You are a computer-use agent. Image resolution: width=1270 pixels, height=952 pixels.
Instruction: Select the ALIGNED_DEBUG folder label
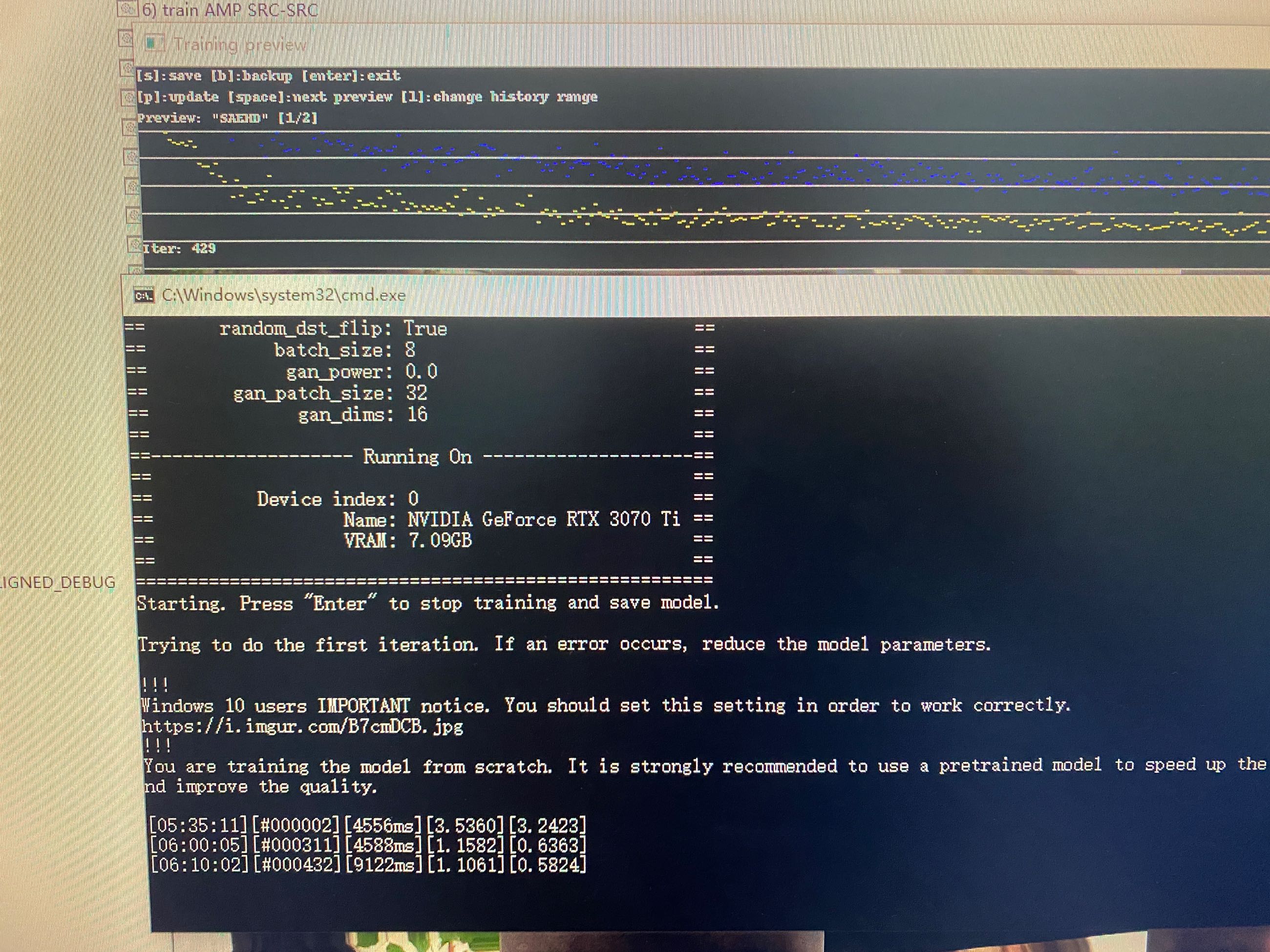click(x=58, y=582)
